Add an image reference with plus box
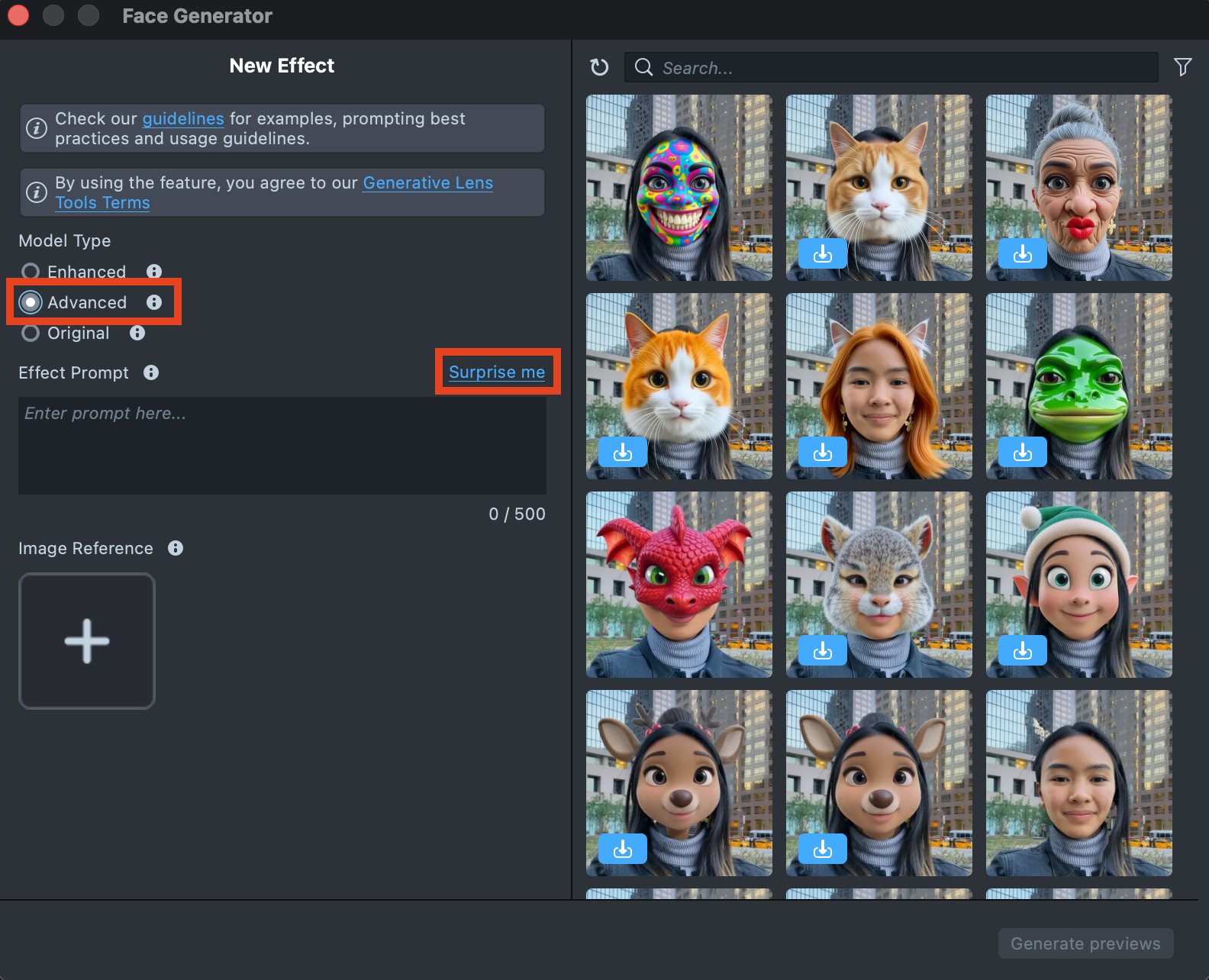This screenshot has width=1209, height=980. [x=87, y=641]
